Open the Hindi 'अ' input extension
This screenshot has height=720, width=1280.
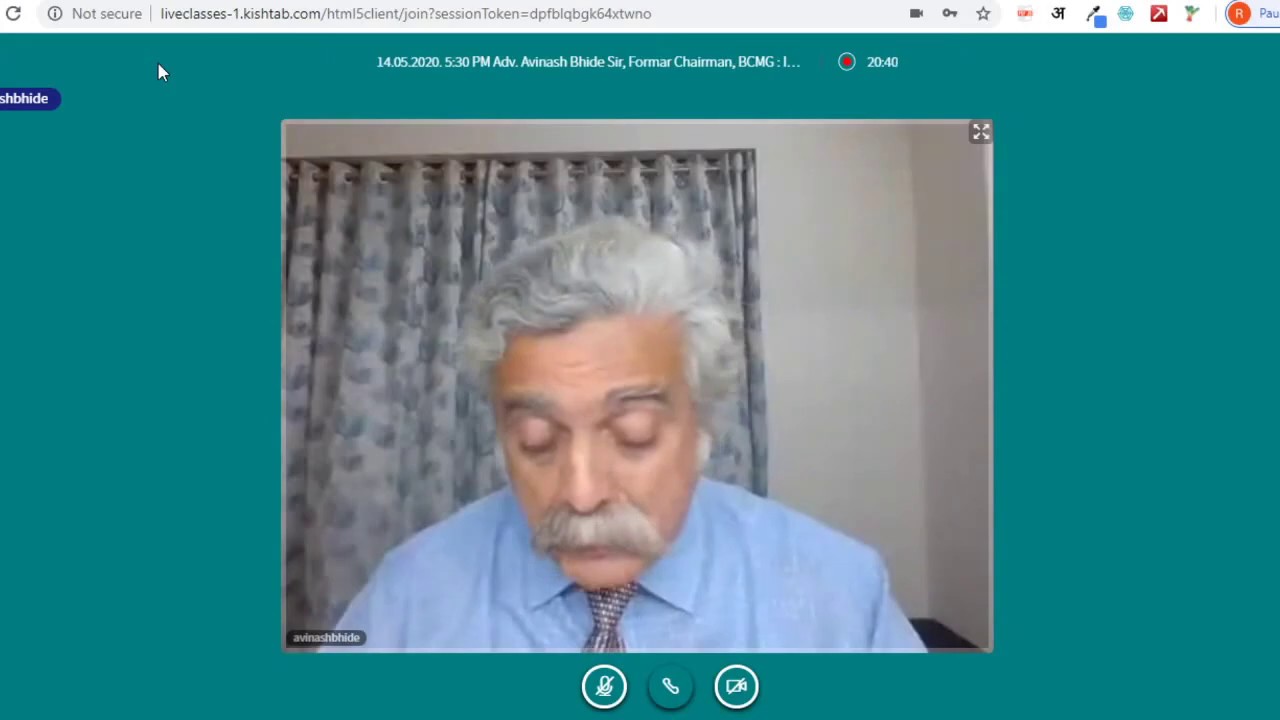(1058, 14)
